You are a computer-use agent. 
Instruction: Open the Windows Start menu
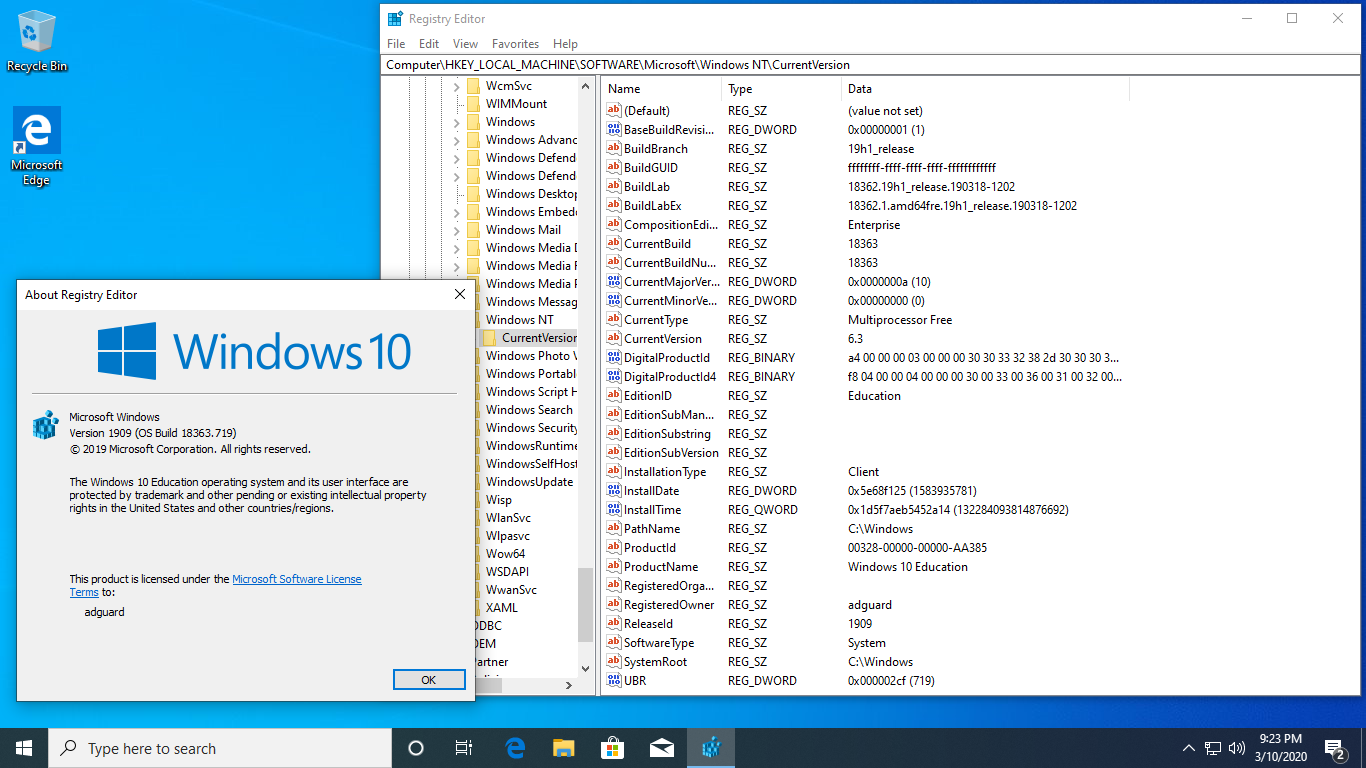click(24, 748)
